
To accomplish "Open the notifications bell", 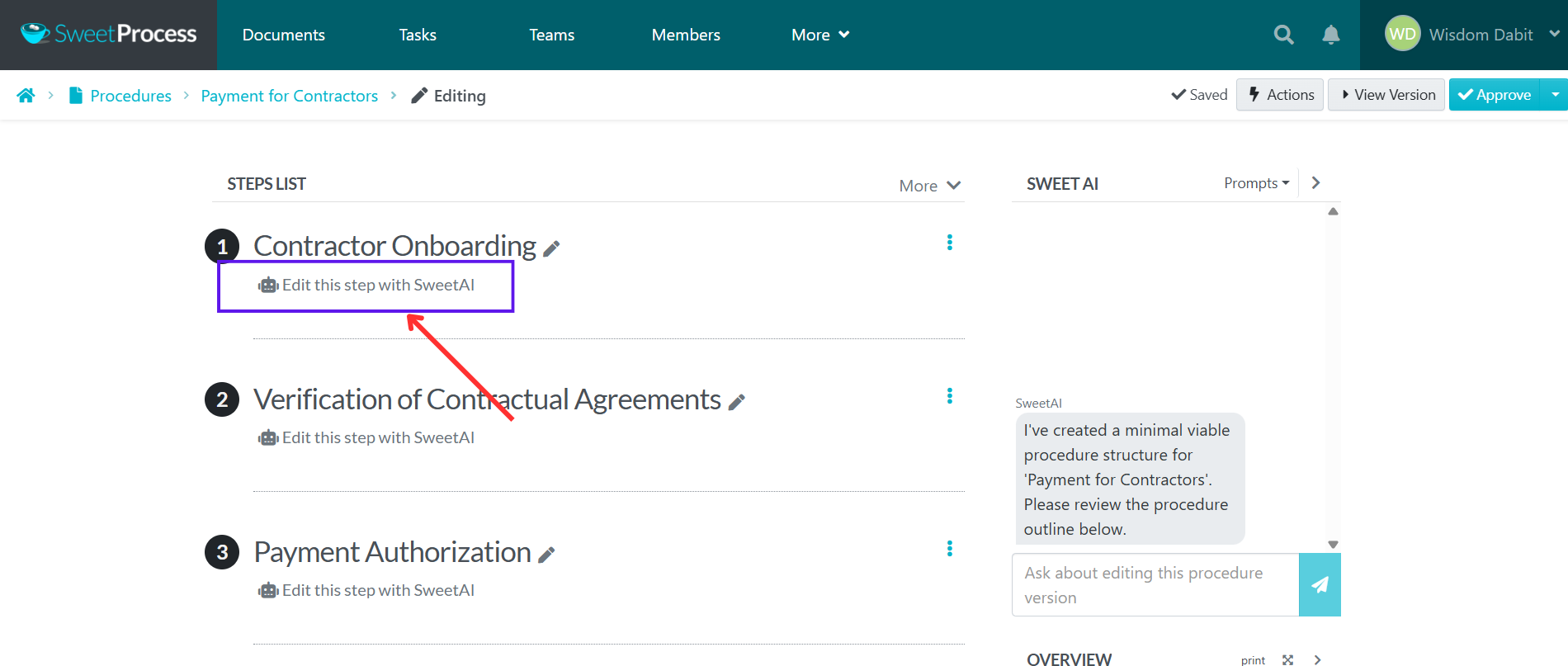I will coord(1330,35).
